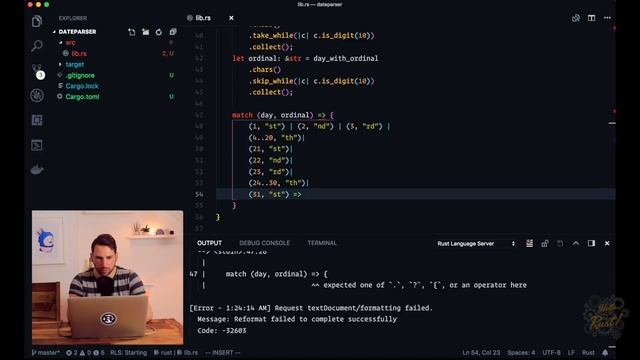The image size is (640, 360).
Task: Click the -- INSERT -- vim mode indicator
Action: (x=223, y=352)
